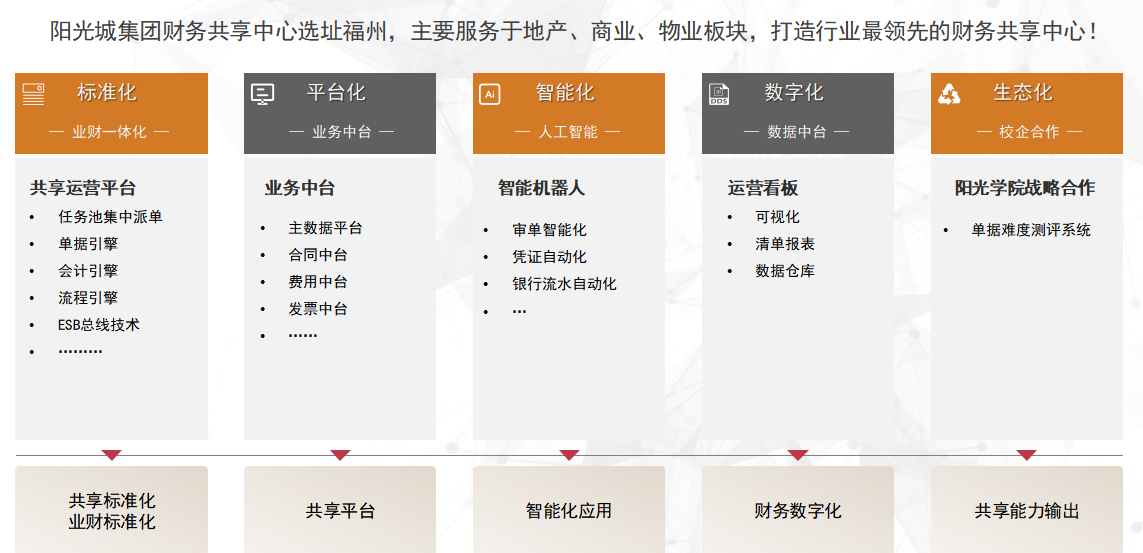Image resolution: width=1143 pixels, height=553 pixels.
Task: Select the 数字化 header tab
Action: [797, 112]
